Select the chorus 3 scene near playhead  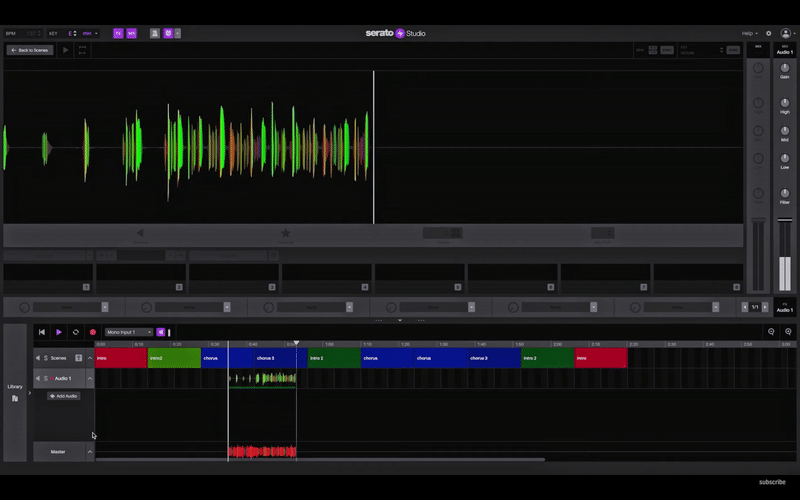coord(281,358)
